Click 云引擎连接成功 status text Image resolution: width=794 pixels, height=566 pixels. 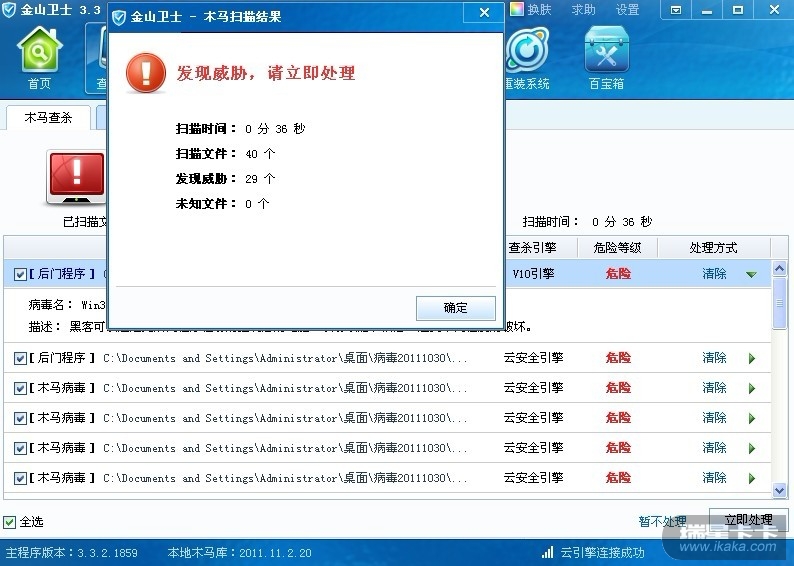coord(602,552)
